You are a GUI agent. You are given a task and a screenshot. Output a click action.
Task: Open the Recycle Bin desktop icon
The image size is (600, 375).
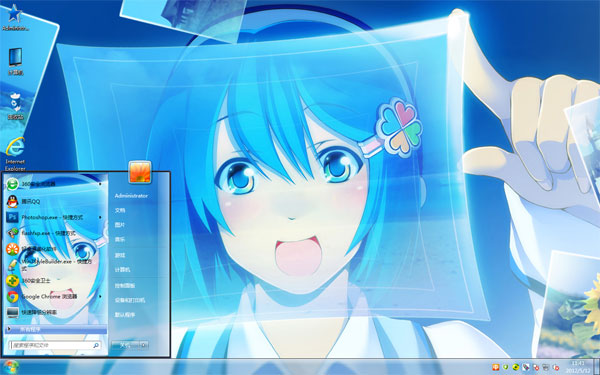[15, 106]
